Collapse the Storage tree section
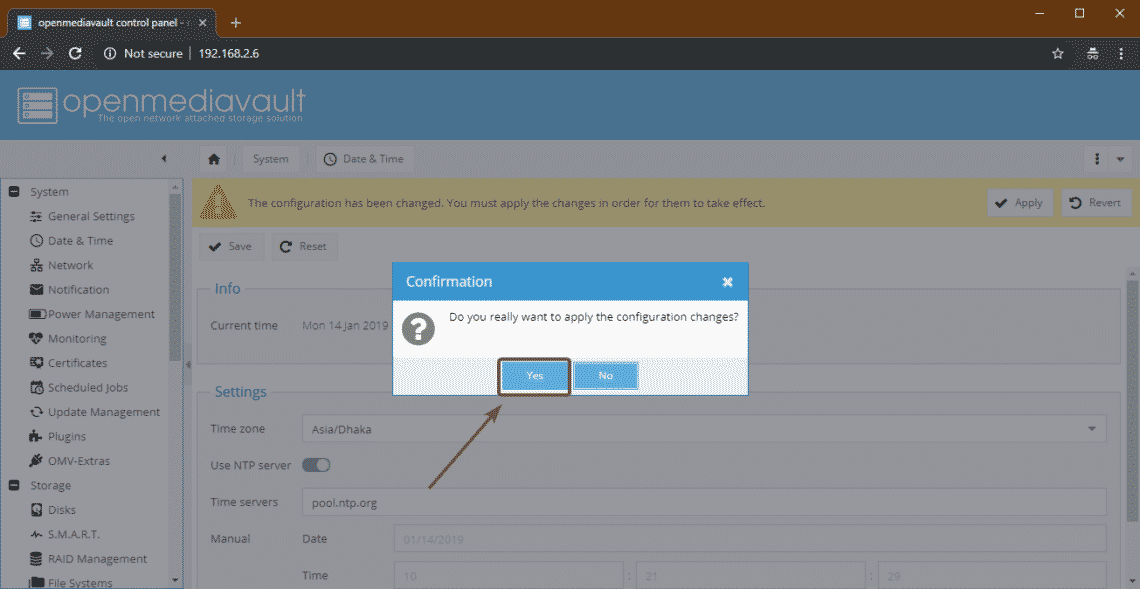The image size is (1140, 589). click(x=13, y=485)
